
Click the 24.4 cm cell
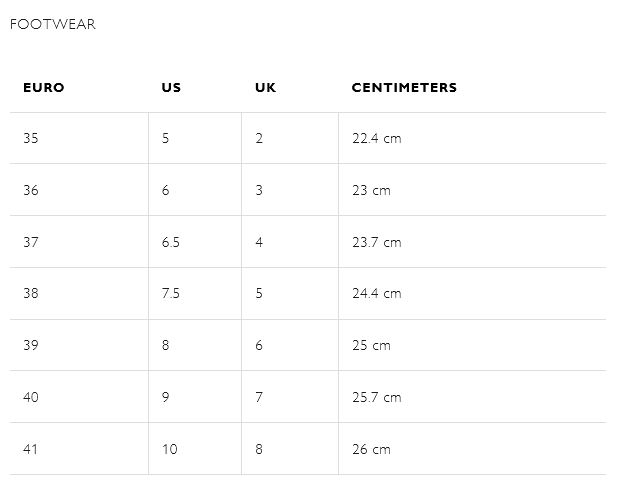point(376,293)
